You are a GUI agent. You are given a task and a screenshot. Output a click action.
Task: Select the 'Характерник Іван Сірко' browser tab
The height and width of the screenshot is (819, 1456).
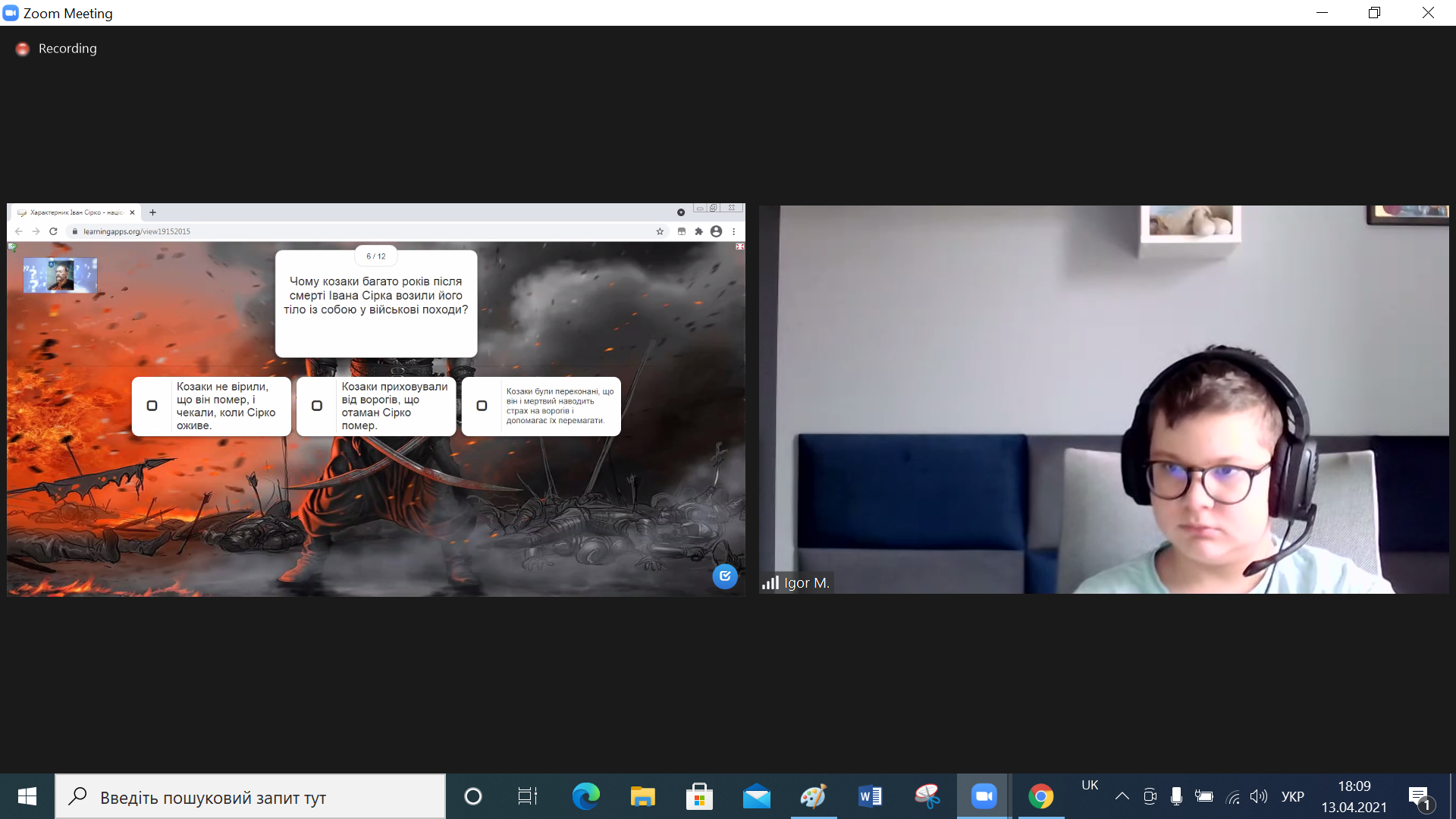[x=76, y=212]
